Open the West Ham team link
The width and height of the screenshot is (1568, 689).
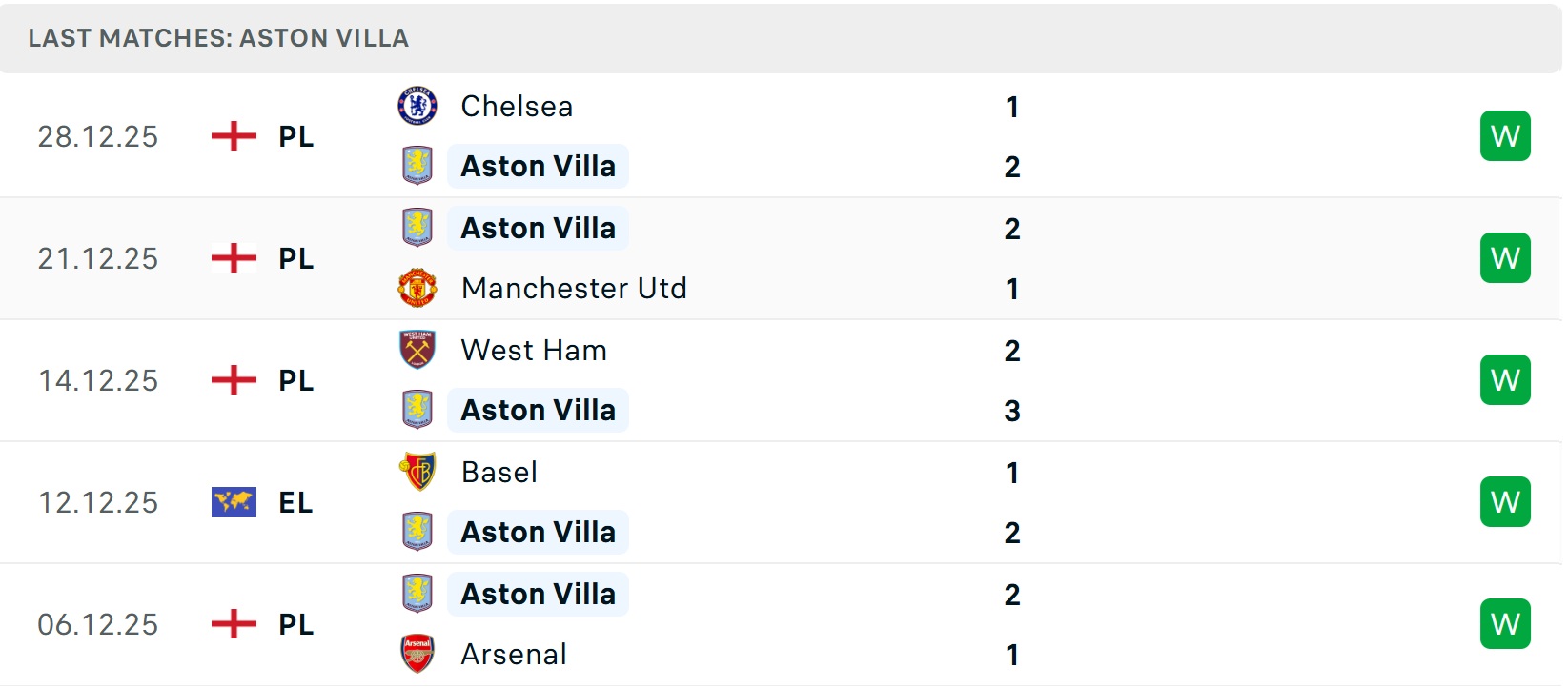coord(534,350)
